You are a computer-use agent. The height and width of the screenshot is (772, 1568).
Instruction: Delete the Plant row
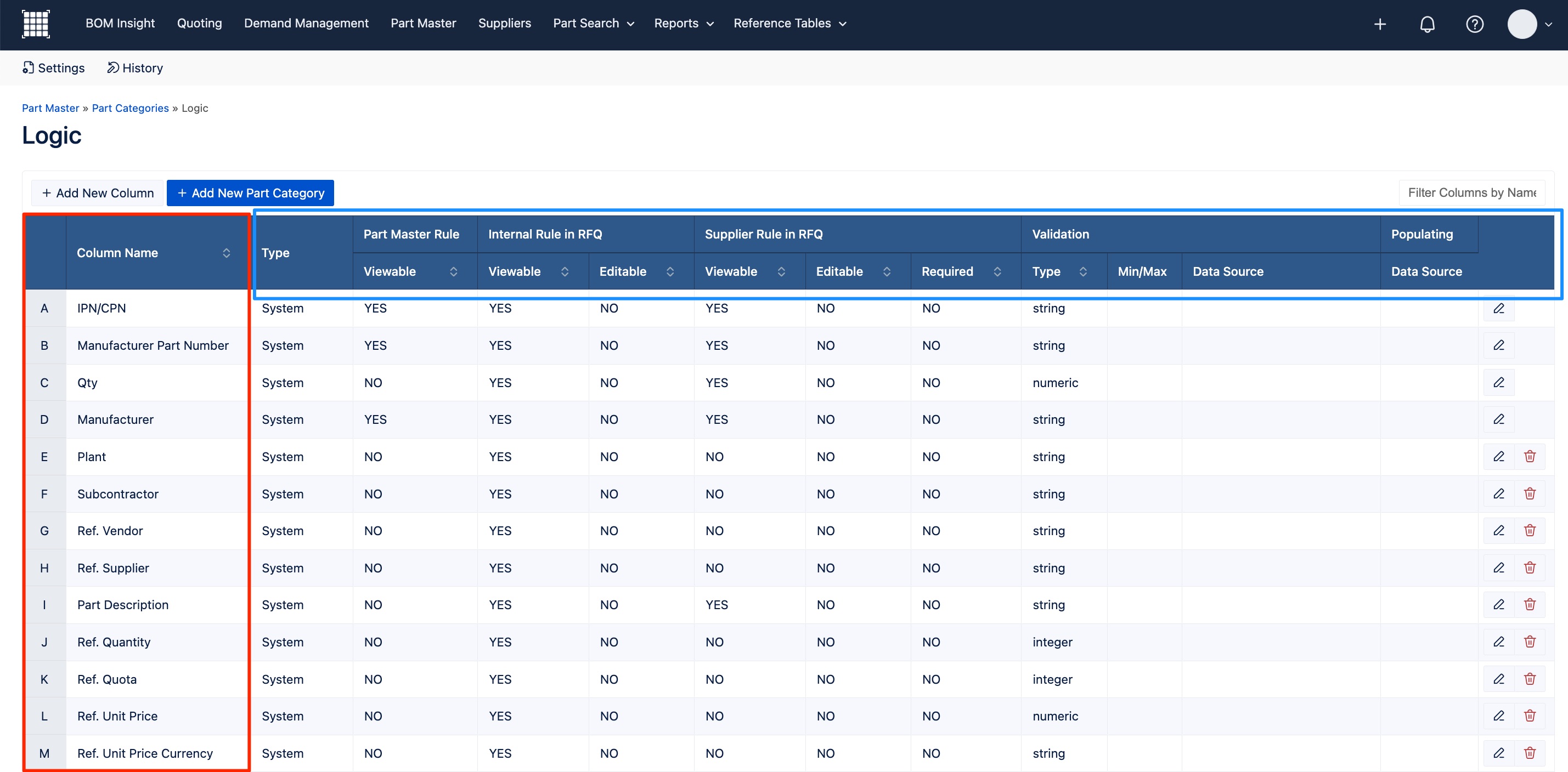click(1530, 456)
